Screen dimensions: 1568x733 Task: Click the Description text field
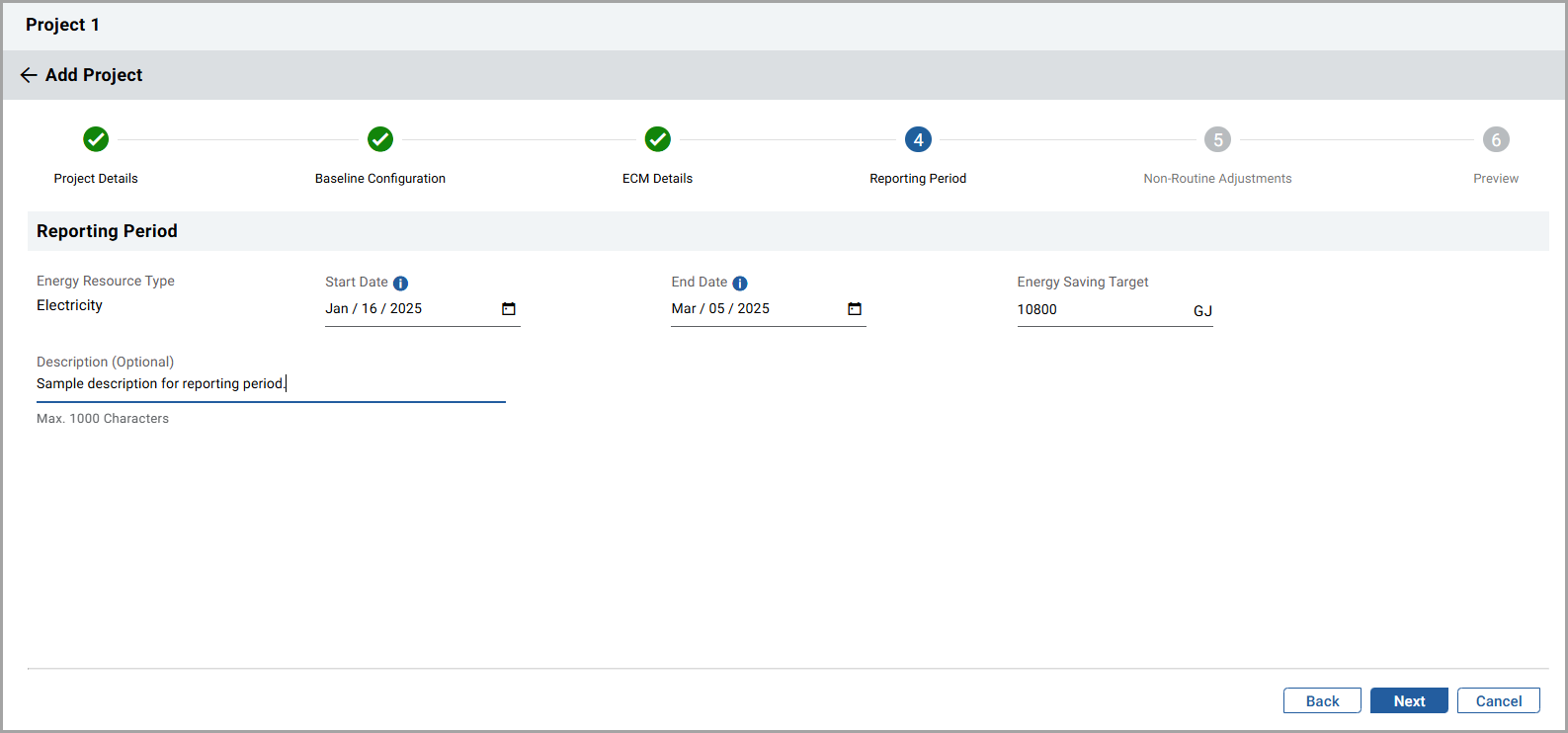pyautogui.click(x=270, y=384)
